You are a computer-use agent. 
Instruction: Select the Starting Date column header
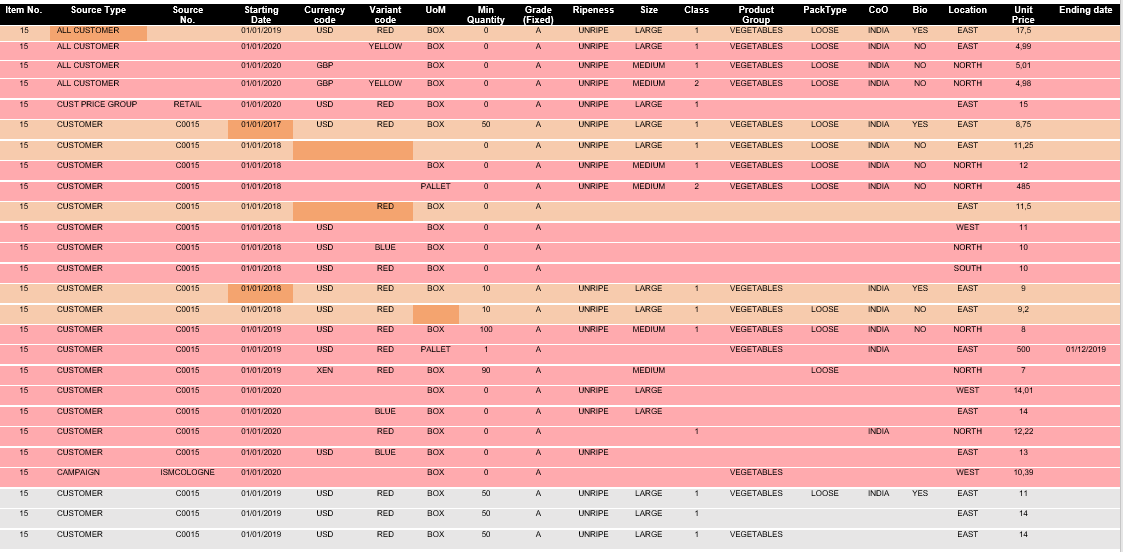pos(260,14)
